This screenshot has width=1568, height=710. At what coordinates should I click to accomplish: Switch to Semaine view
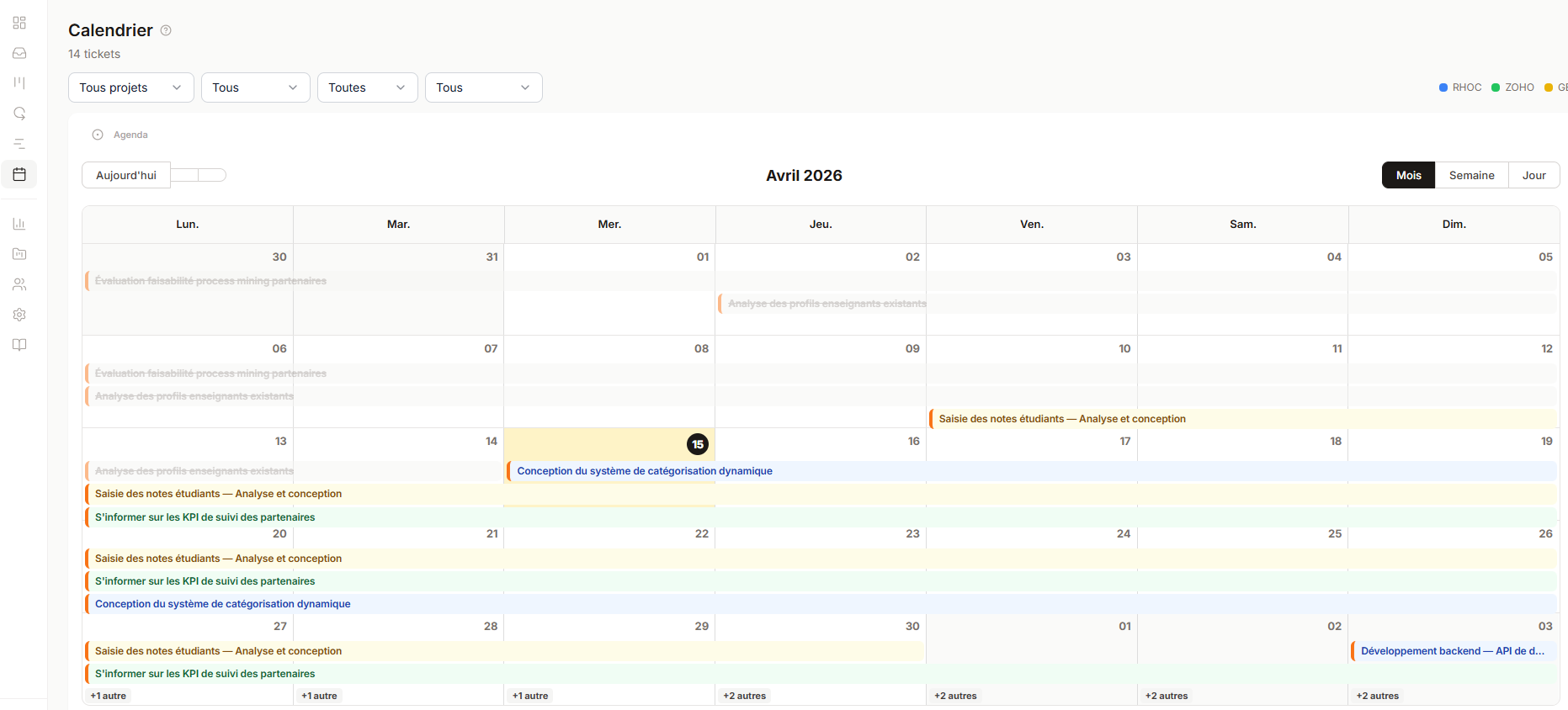point(1471,175)
